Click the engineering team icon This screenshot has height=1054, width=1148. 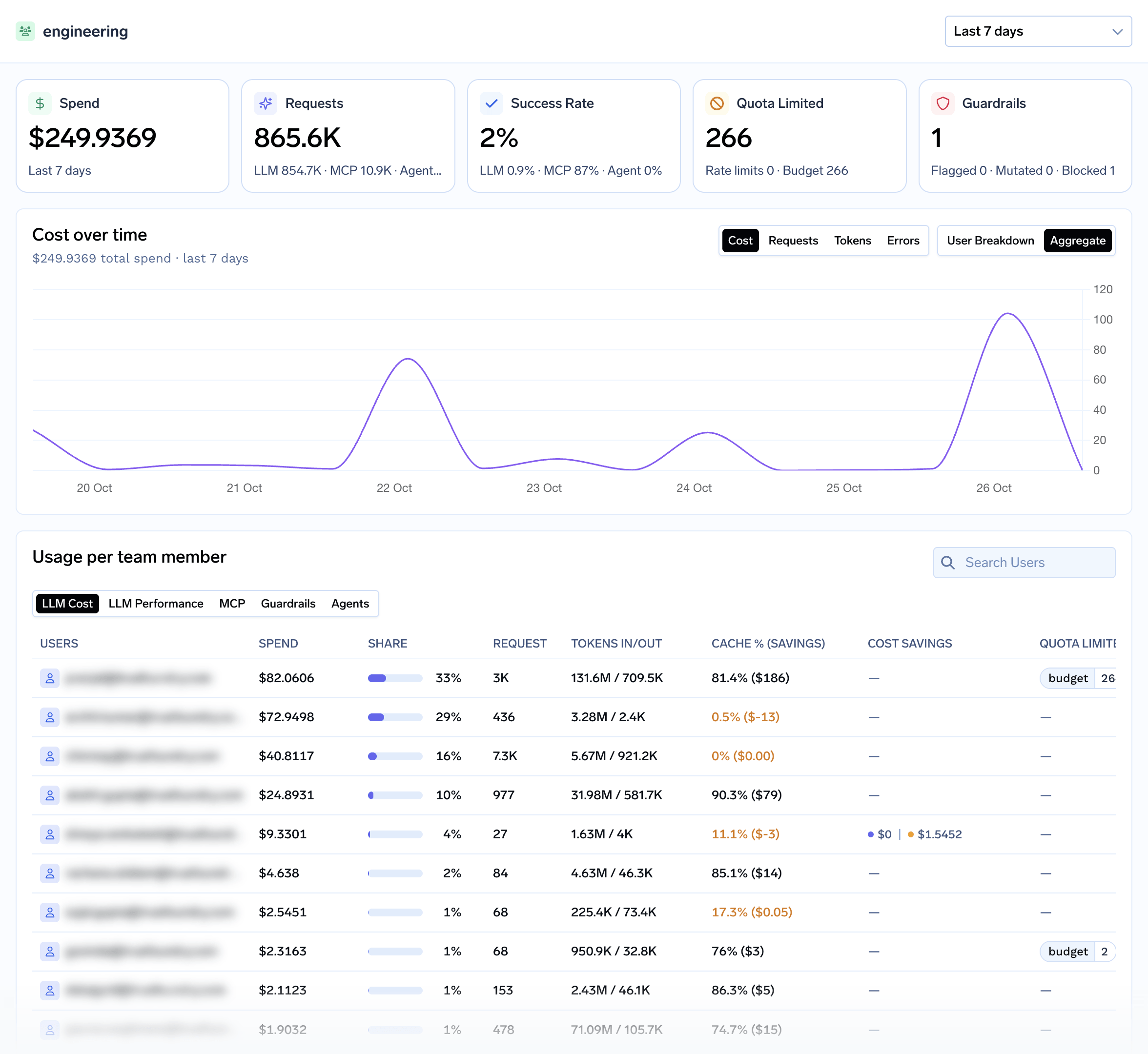click(25, 31)
